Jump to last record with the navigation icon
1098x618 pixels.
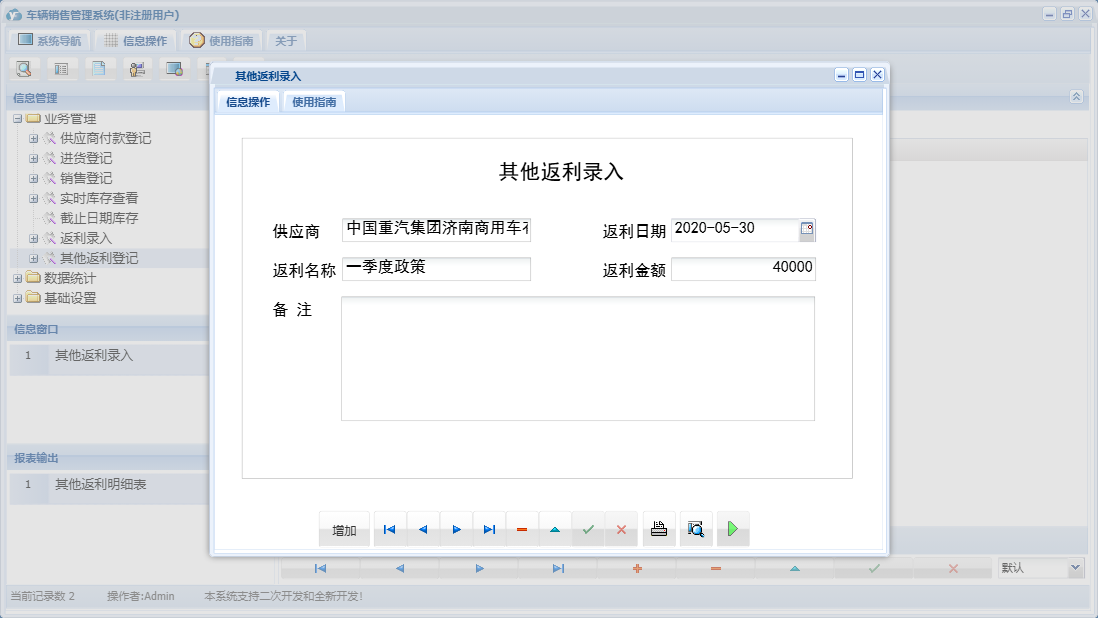click(x=489, y=529)
